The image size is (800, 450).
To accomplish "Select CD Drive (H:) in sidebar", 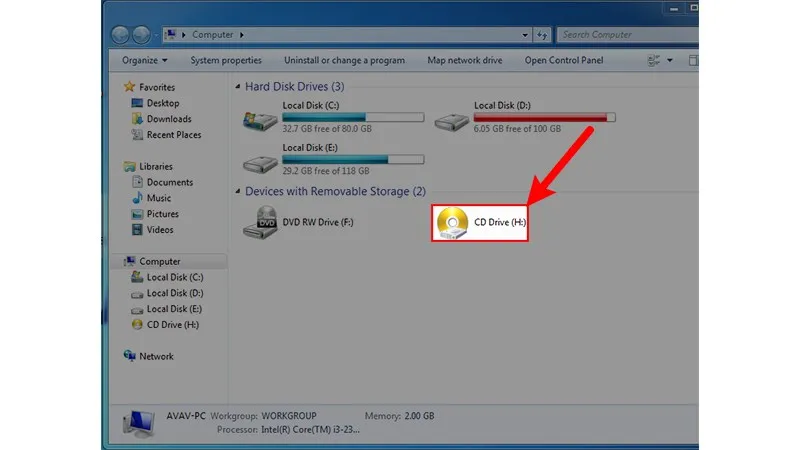I will [x=172, y=324].
